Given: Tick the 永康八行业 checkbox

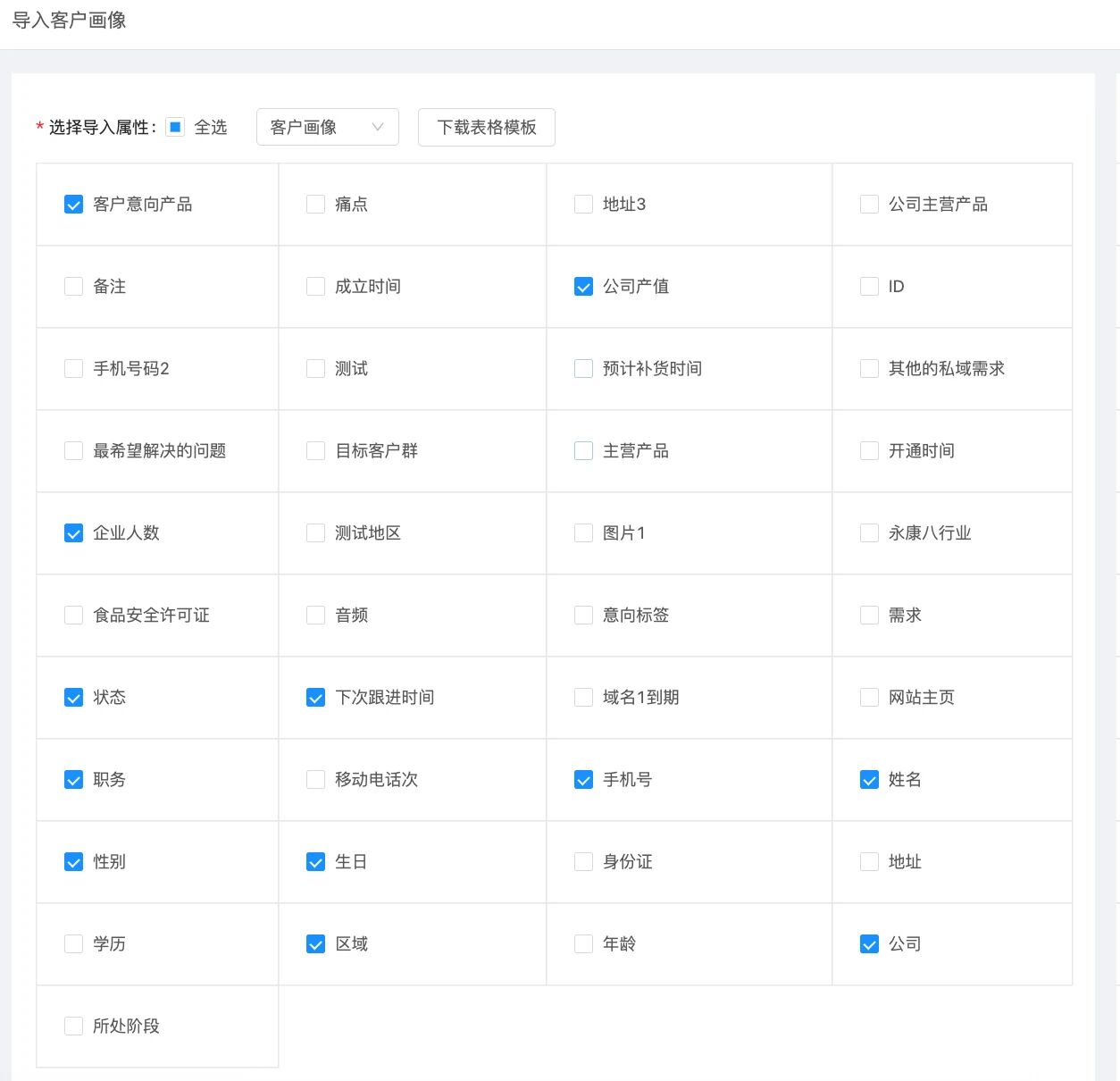Looking at the screenshot, I should coord(869,533).
